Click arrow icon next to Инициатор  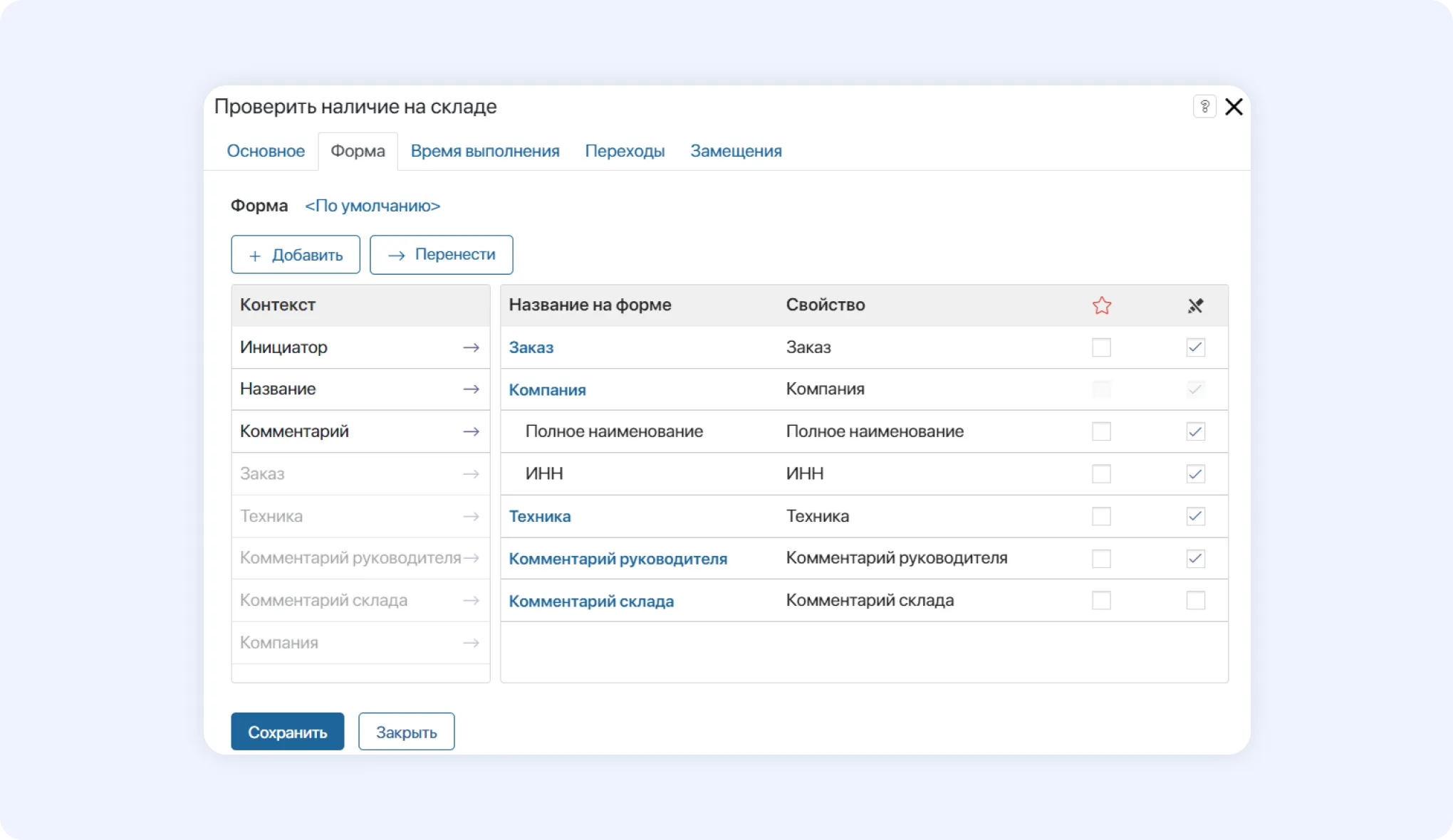point(471,347)
